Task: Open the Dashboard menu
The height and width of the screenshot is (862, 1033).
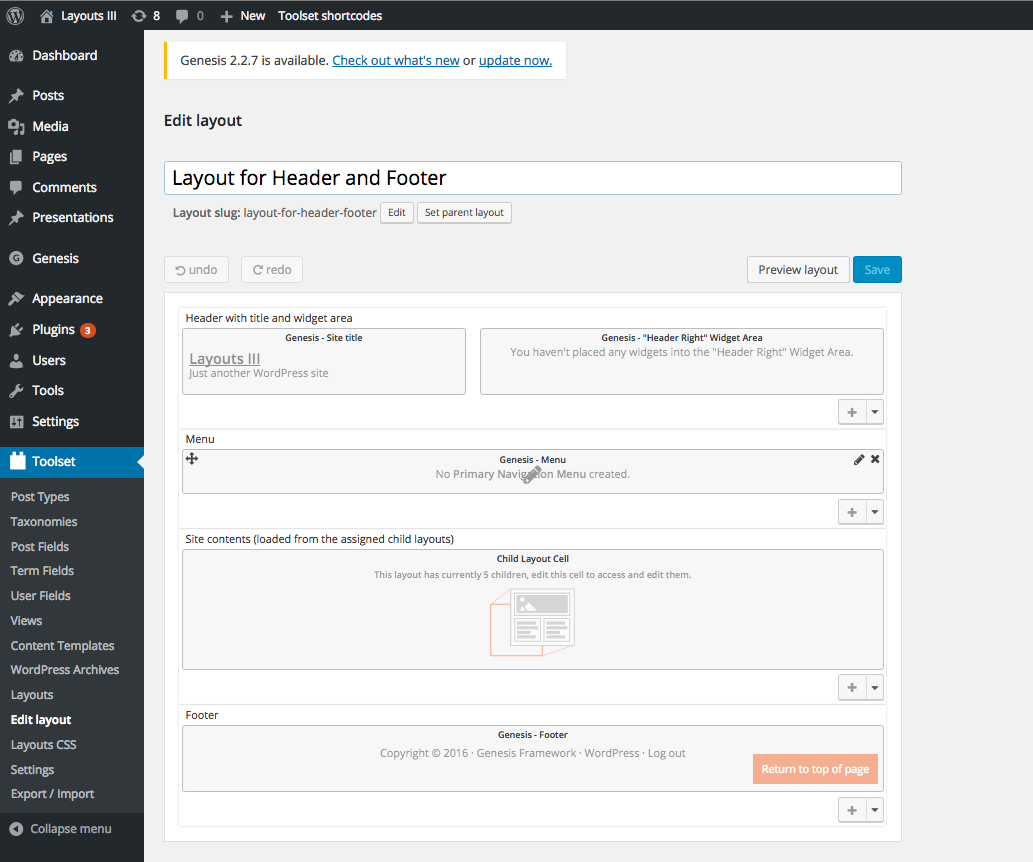Action: [72, 55]
